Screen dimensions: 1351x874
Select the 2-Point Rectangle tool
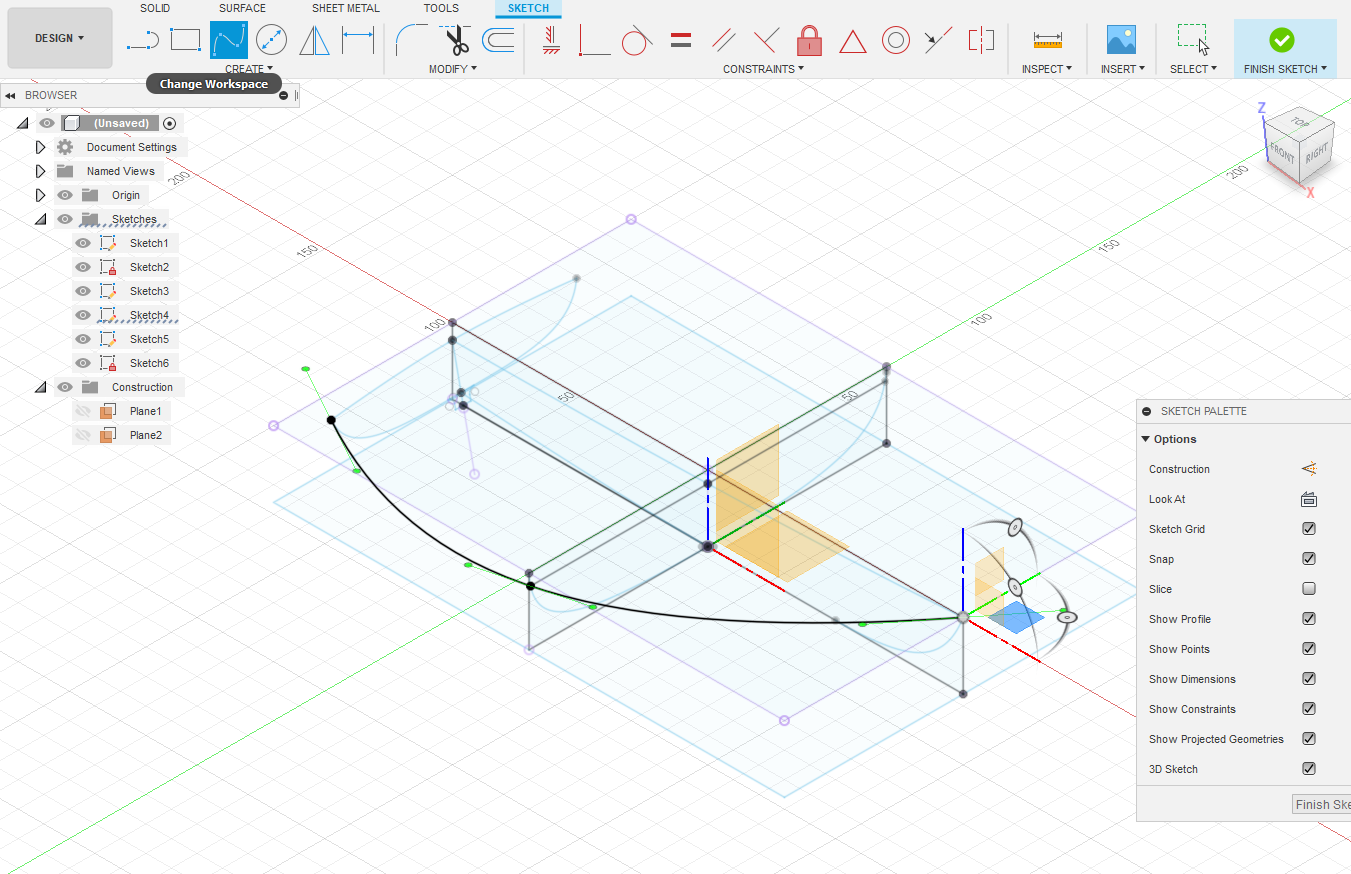point(185,40)
